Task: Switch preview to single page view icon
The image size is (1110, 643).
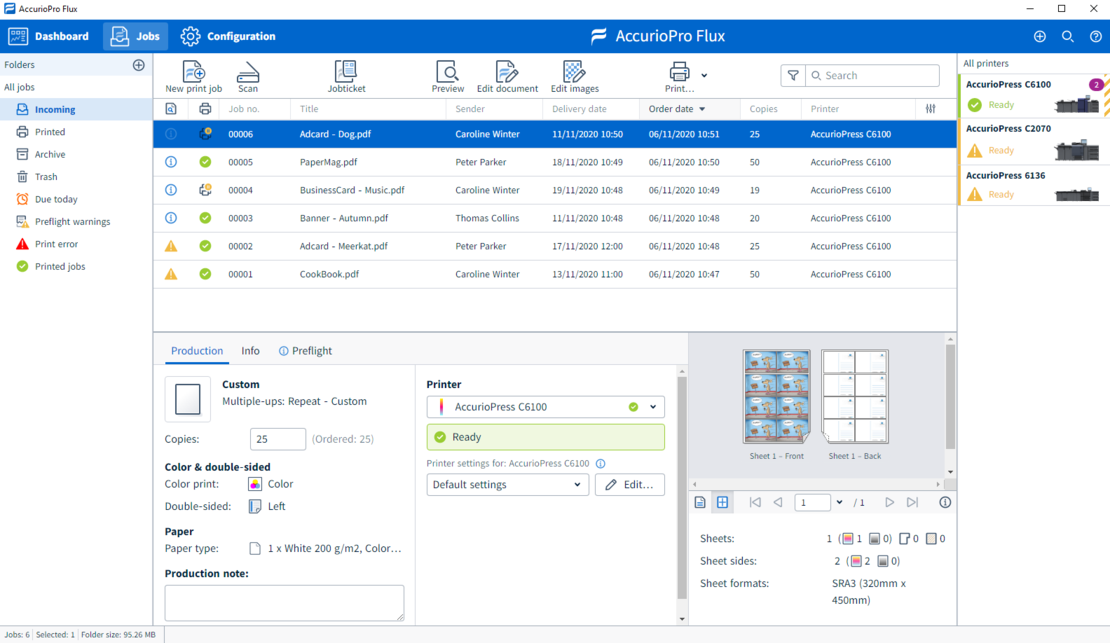Action: coord(700,502)
